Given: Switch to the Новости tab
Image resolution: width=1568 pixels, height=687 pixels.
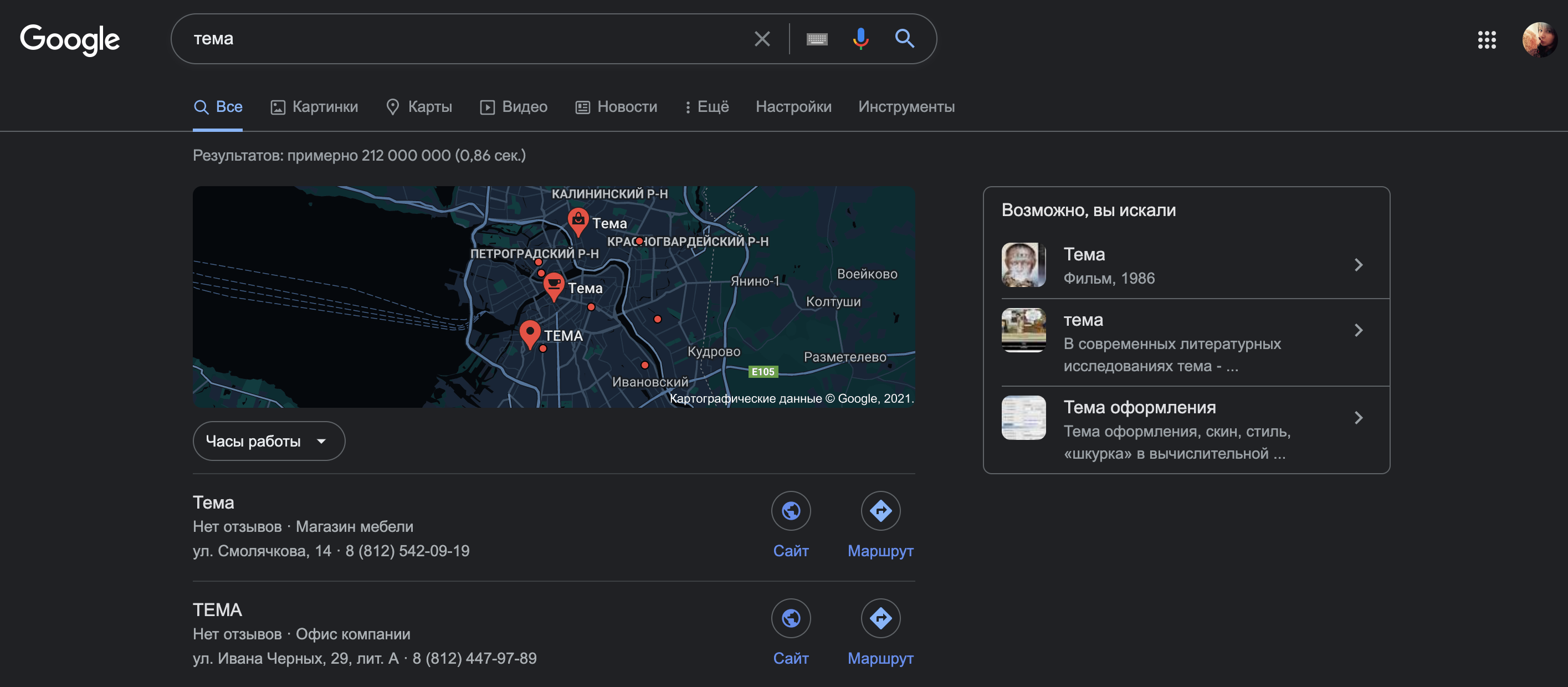Looking at the screenshot, I should [x=616, y=107].
